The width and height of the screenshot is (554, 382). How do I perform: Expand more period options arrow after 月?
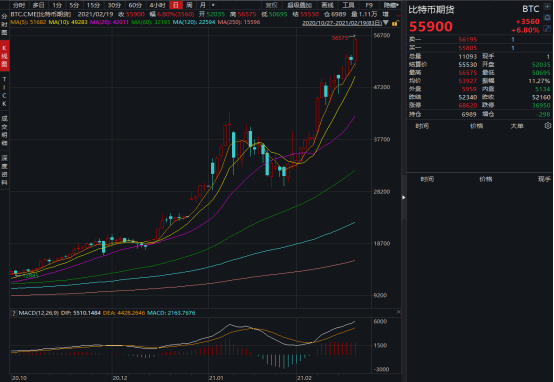point(213,5)
